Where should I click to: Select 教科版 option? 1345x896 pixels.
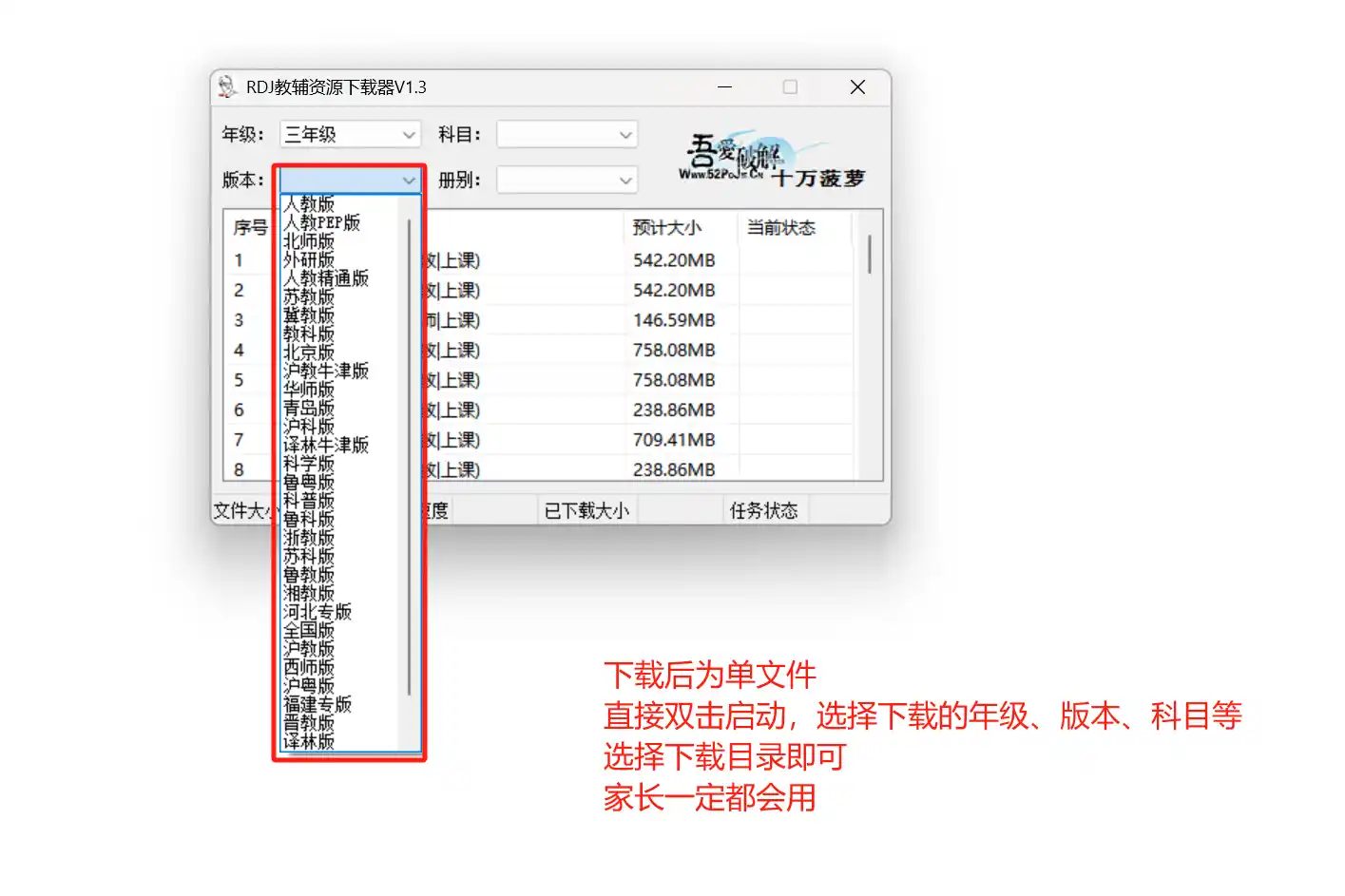point(309,334)
